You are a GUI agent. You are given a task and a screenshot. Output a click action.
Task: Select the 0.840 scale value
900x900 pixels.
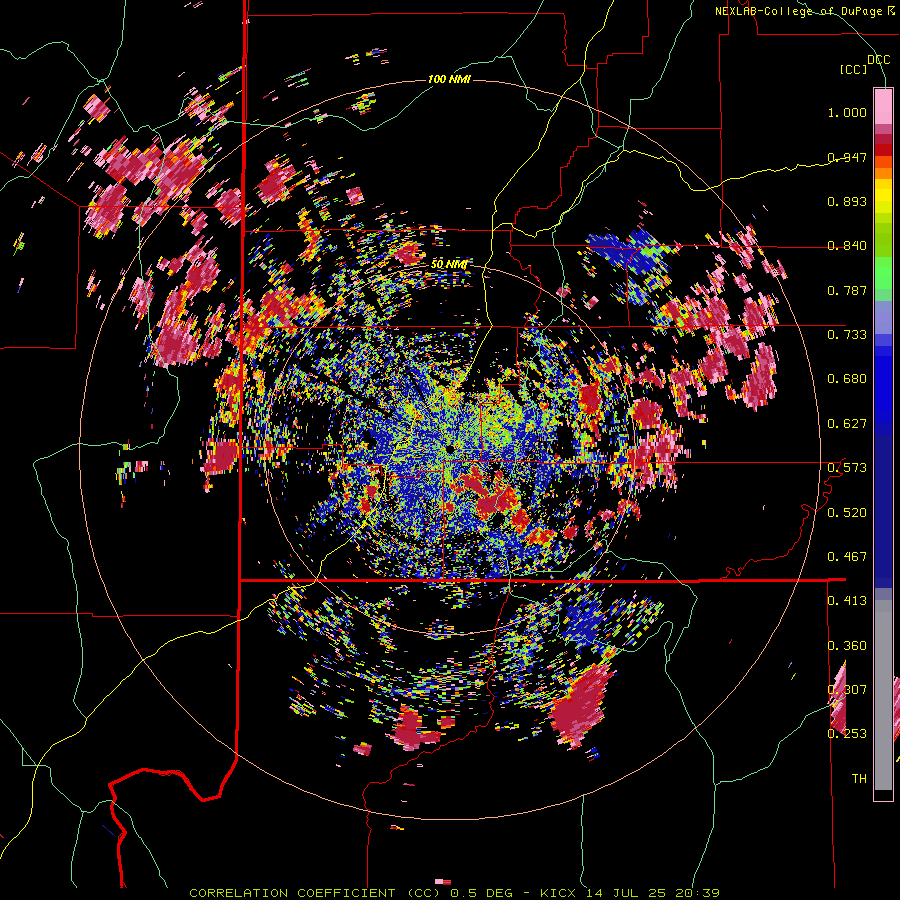click(x=847, y=246)
